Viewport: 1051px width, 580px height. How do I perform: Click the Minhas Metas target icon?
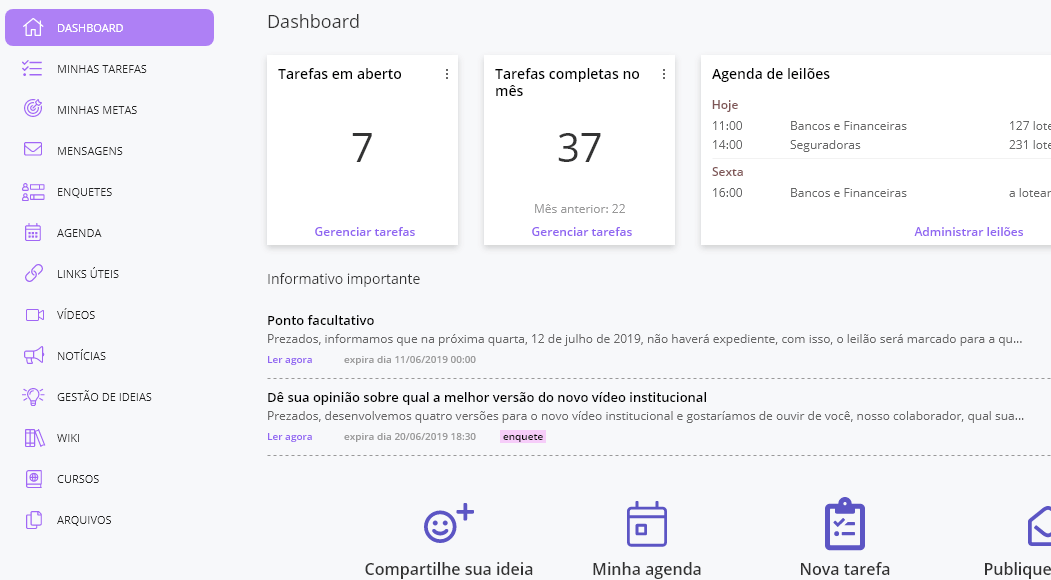(x=33, y=108)
